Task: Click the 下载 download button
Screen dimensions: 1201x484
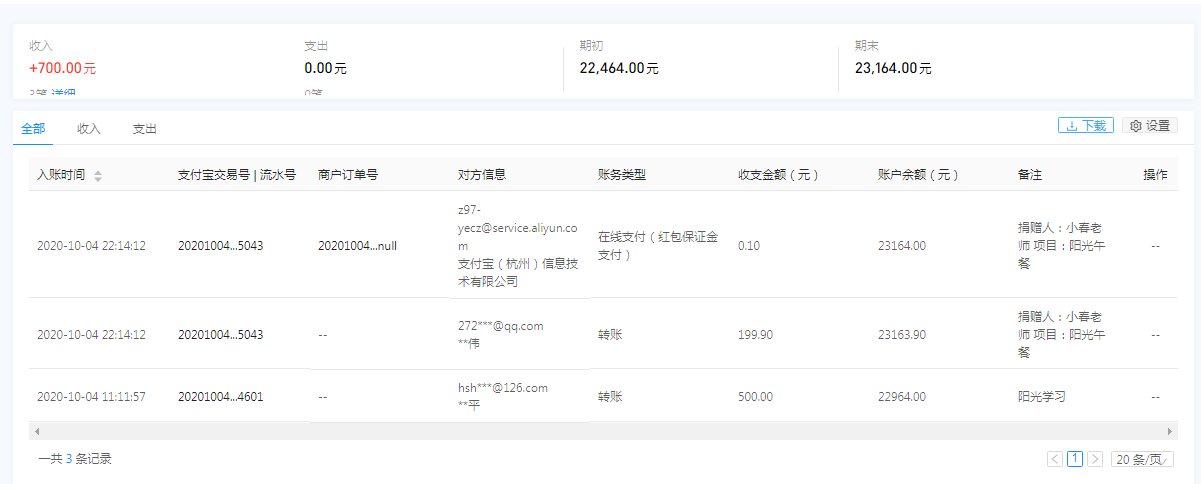Action: 1085,126
